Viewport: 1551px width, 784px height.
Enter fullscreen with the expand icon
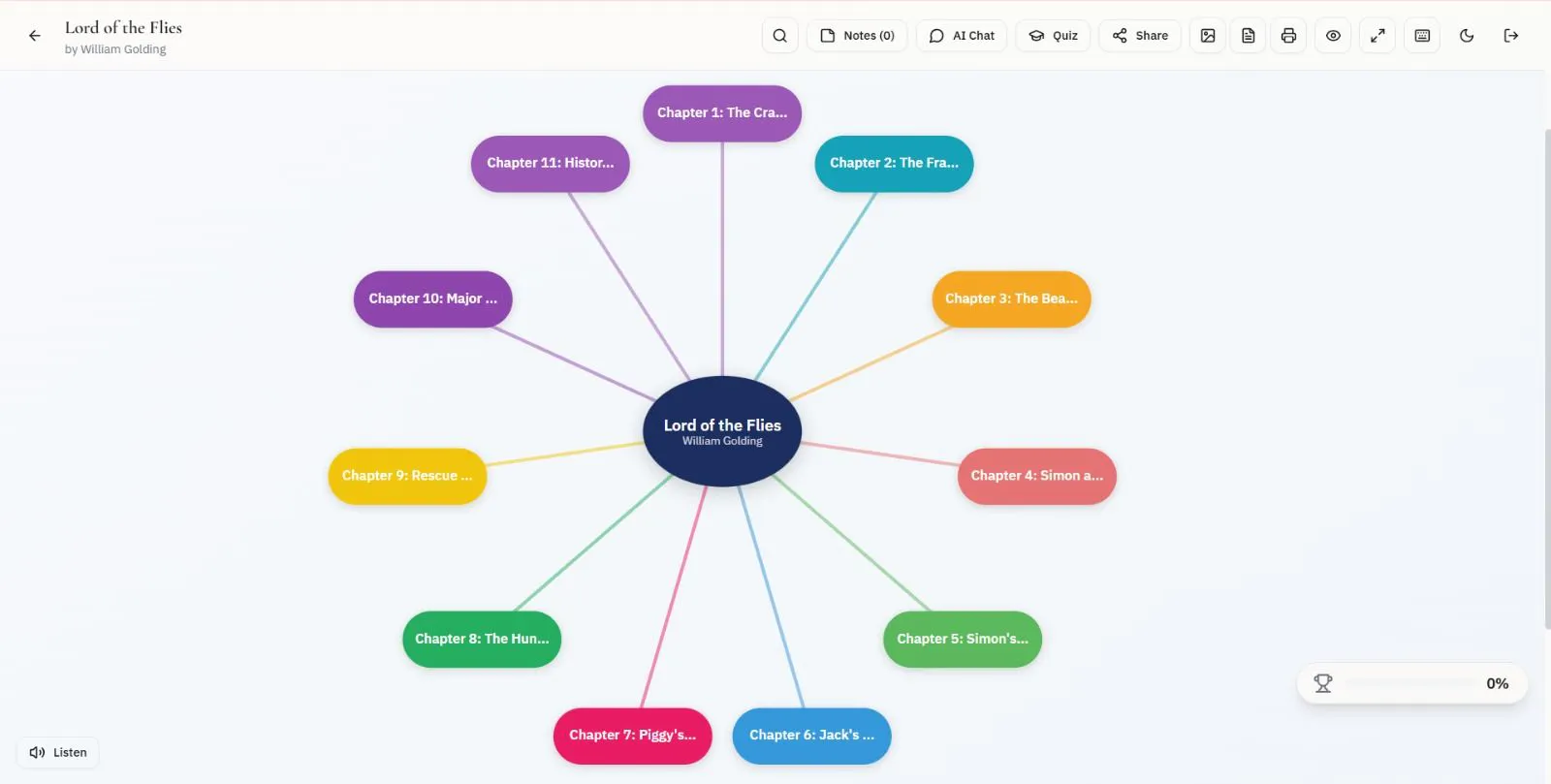[1377, 36]
